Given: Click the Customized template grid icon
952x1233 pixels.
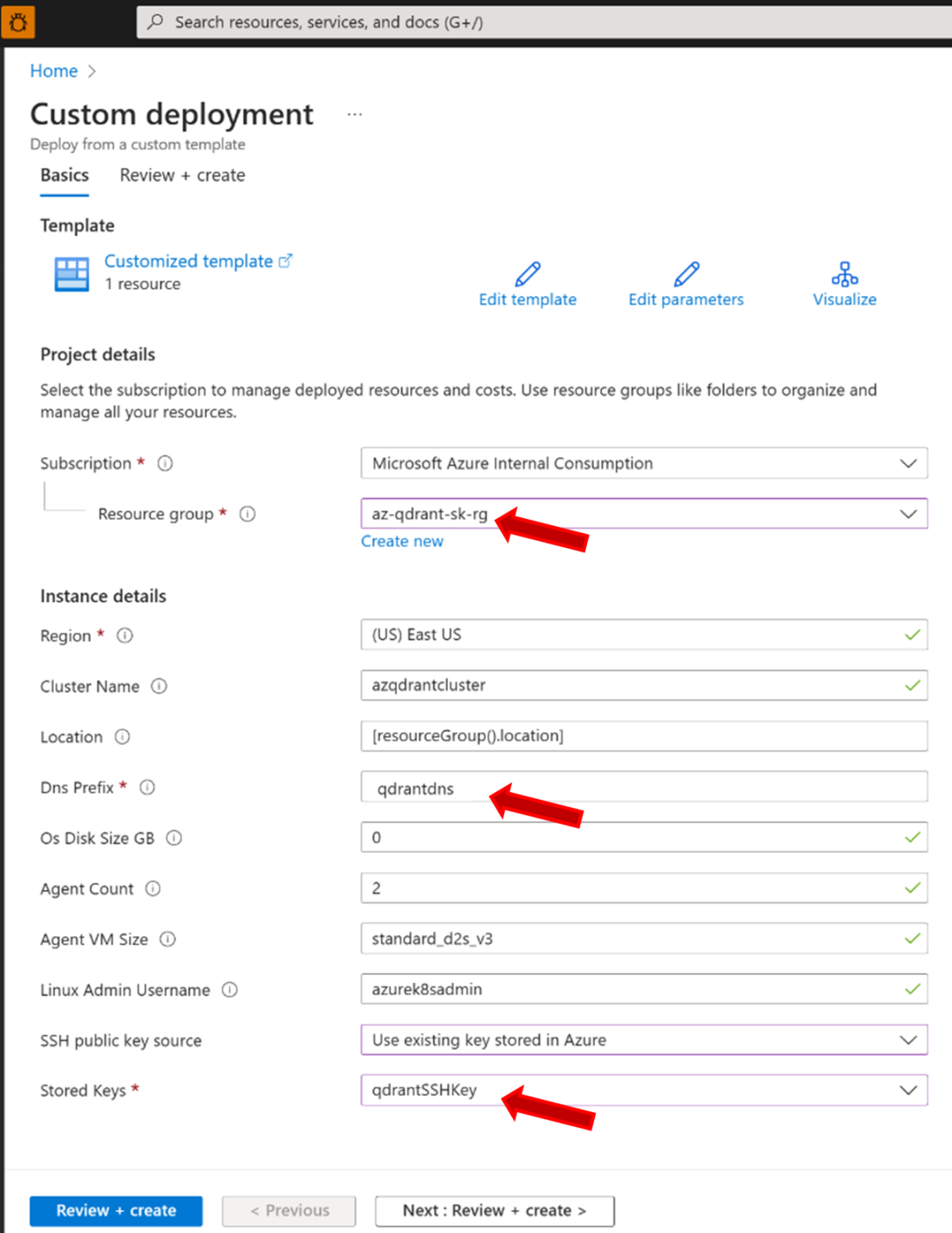Looking at the screenshot, I should click(71, 274).
